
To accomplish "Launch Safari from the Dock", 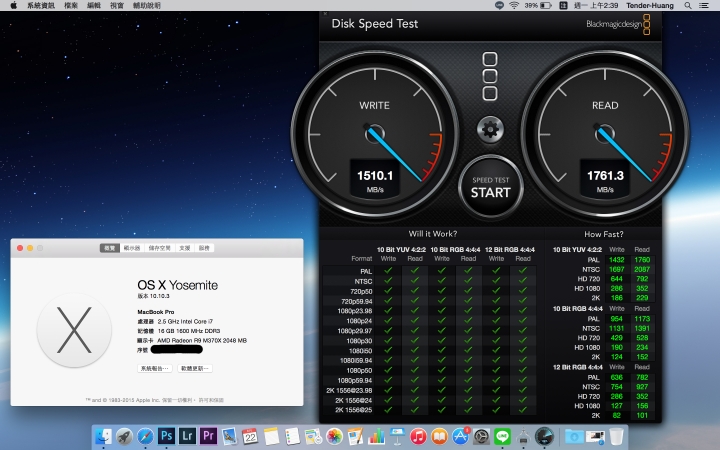I will pyautogui.click(x=145, y=436).
